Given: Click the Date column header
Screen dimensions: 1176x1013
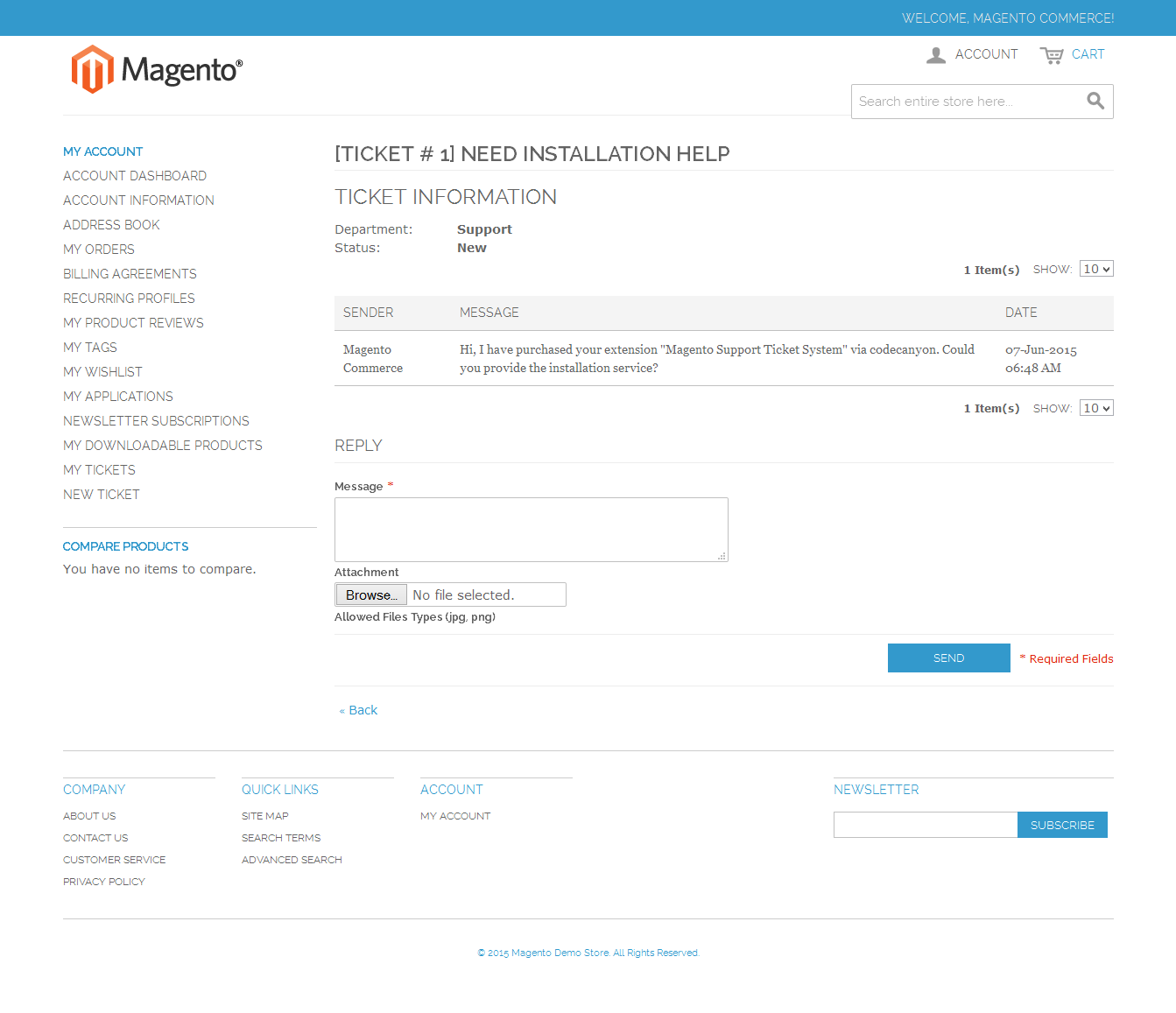Looking at the screenshot, I should coord(1021,313).
